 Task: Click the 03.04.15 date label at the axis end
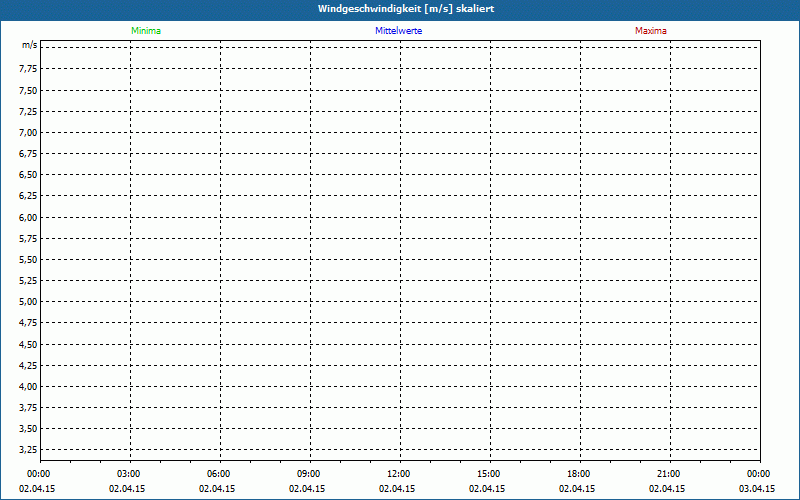[x=757, y=489]
